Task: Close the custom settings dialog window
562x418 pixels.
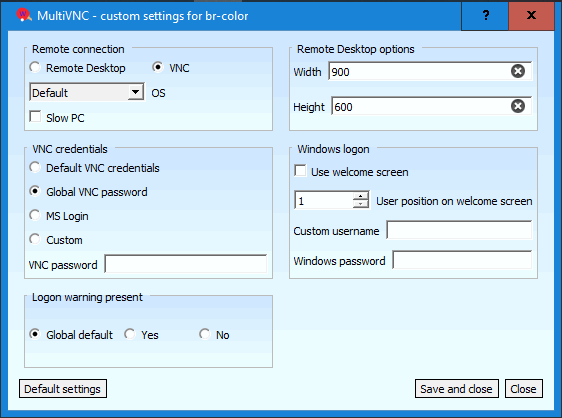Action: point(532,15)
